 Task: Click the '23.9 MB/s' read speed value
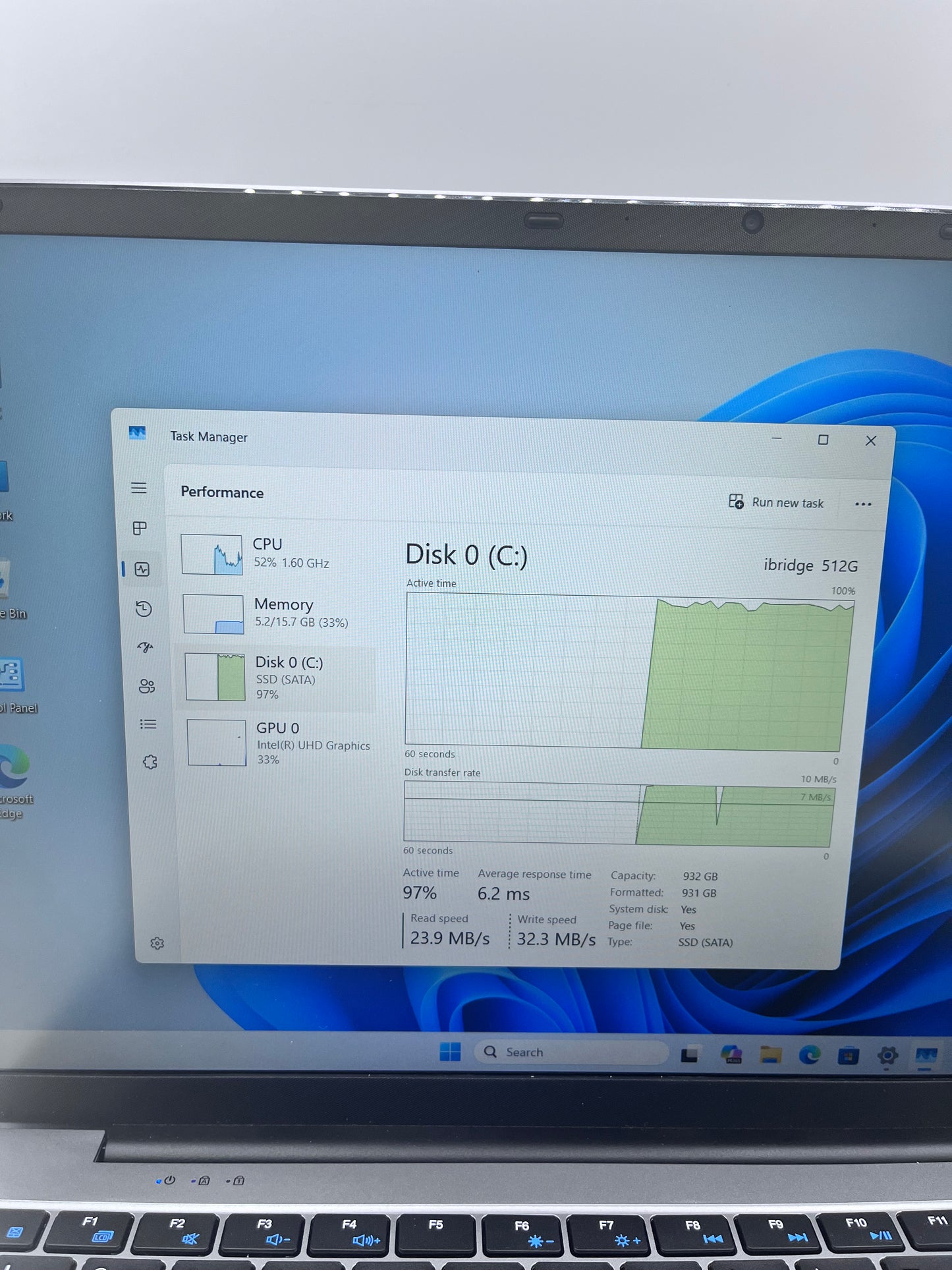[x=450, y=938]
